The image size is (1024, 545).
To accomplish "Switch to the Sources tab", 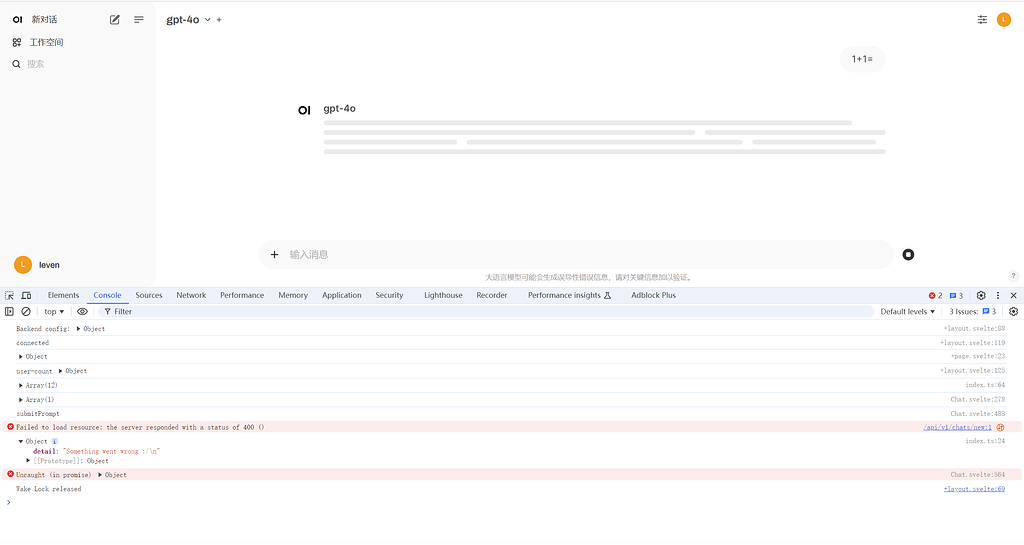I will tap(149, 296).
